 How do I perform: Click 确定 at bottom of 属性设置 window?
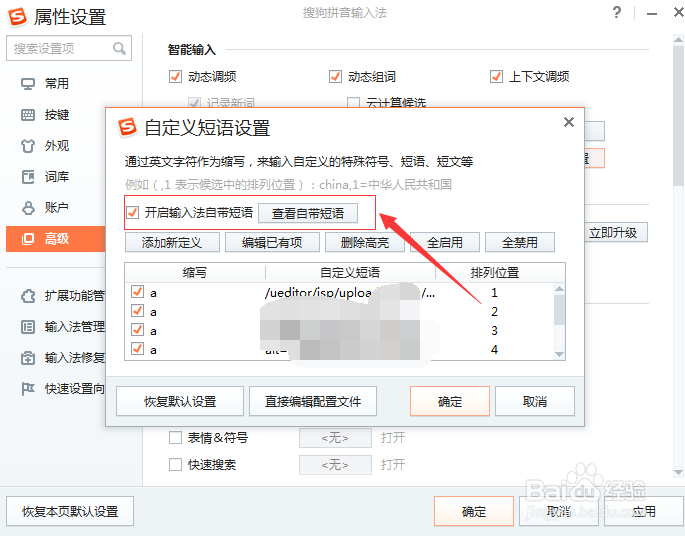coord(474,511)
